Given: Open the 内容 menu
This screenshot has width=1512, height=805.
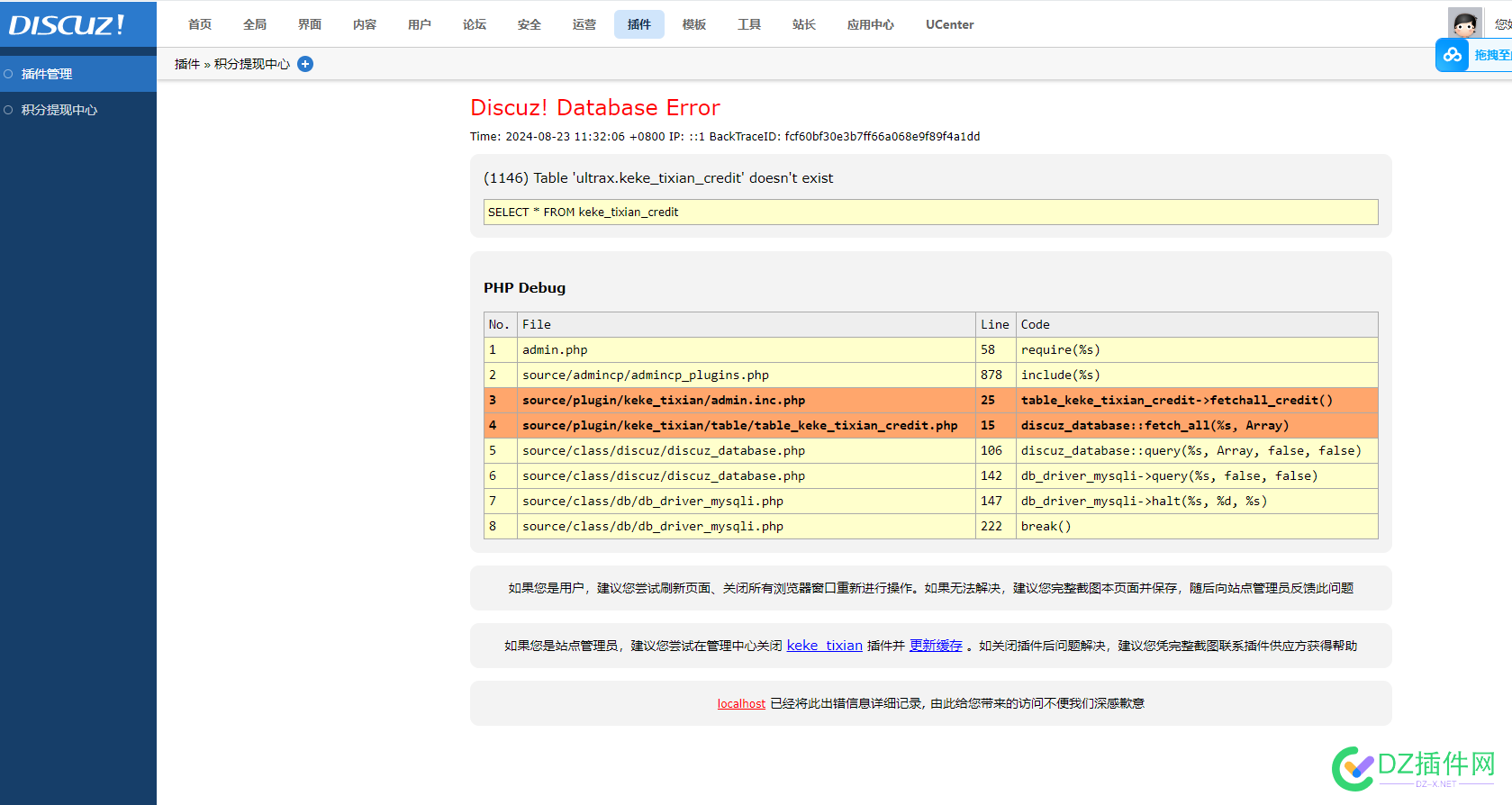Looking at the screenshot, I should tap(365, 24).
